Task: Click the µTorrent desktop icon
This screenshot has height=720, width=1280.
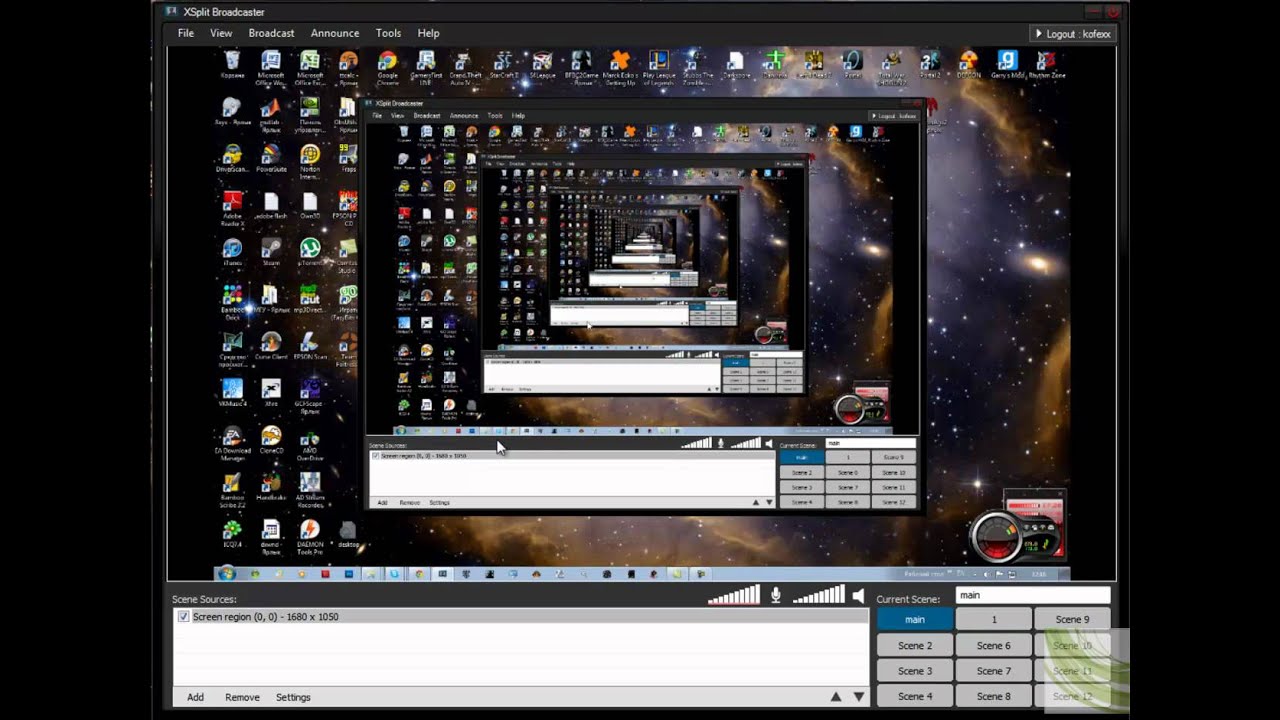Action: tap(309, 251)
